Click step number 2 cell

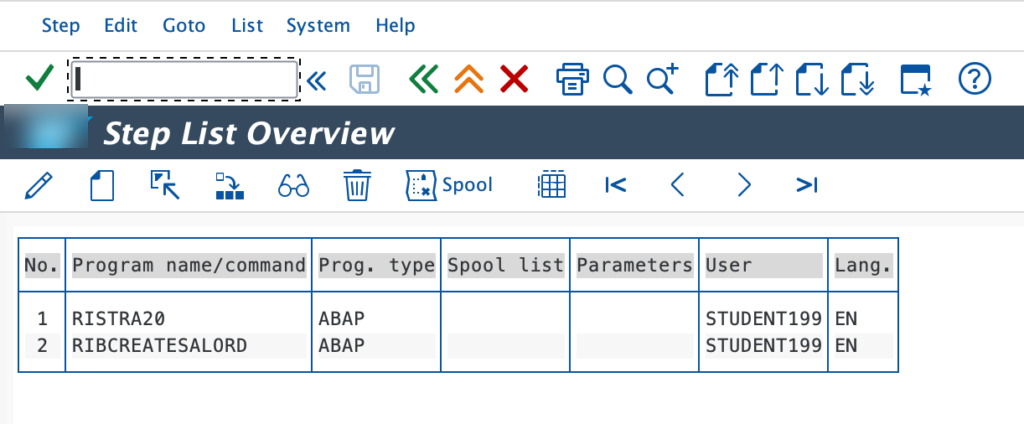[x=42, y=346]
